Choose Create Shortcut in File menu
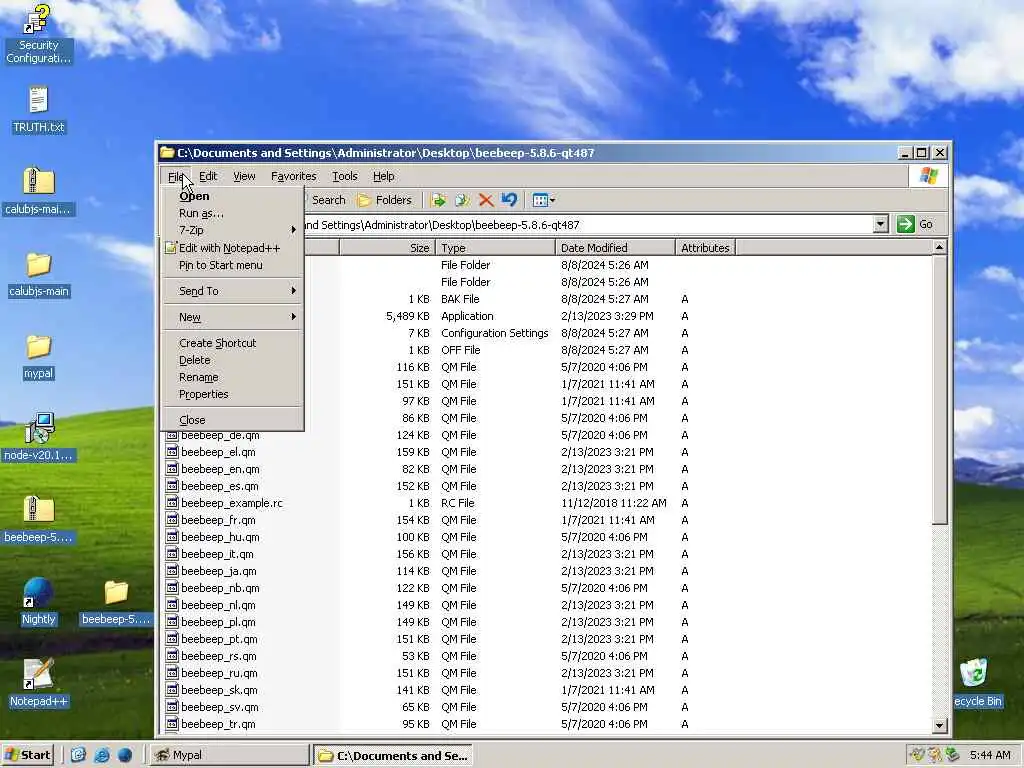Viewport: 1024px width, 768px height. [232, 343]
